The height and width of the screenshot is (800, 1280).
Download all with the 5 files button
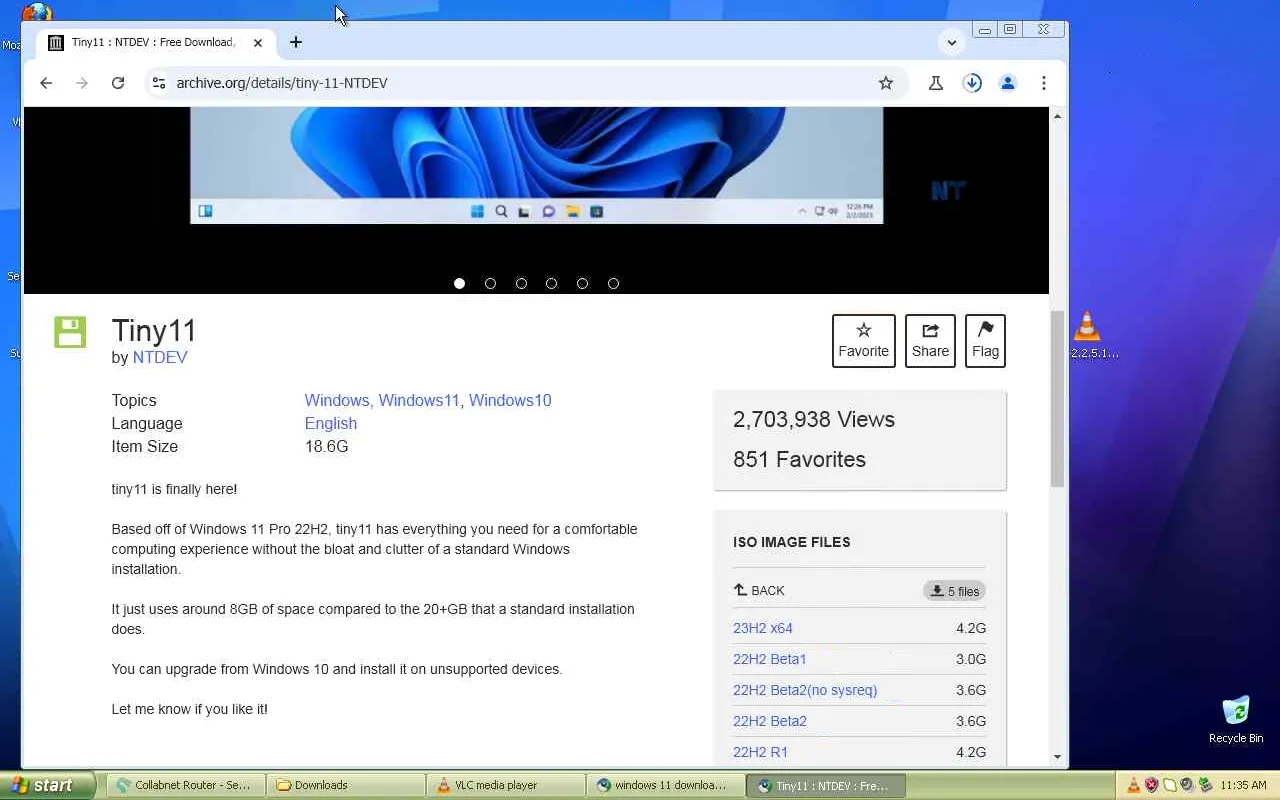click(x=954, y=591)
